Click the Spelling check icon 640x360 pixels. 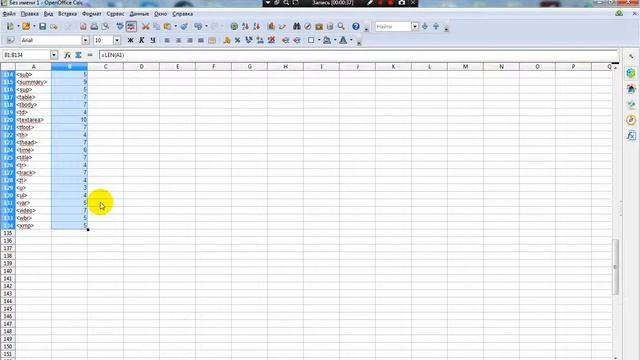(x=120, y=27)
